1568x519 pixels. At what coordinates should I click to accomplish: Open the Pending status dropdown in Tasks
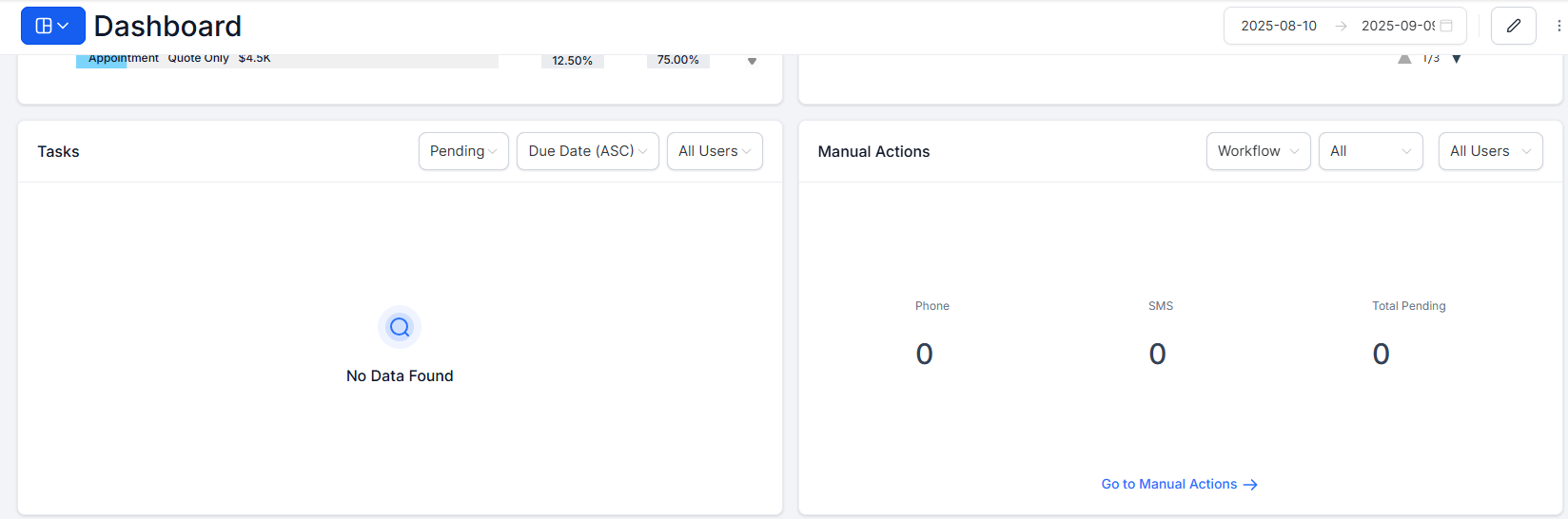pyautogui.click(x=463, y=151)
